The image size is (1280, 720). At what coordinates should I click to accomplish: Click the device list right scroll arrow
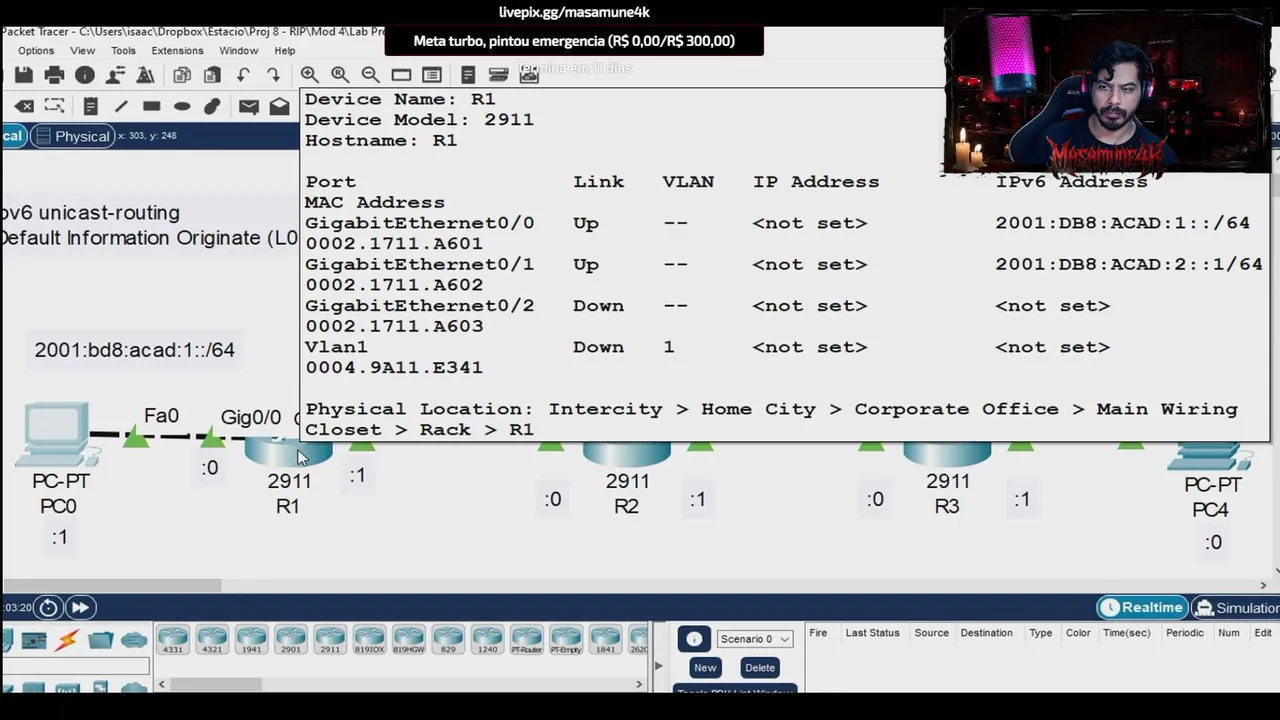click(639, 684)
